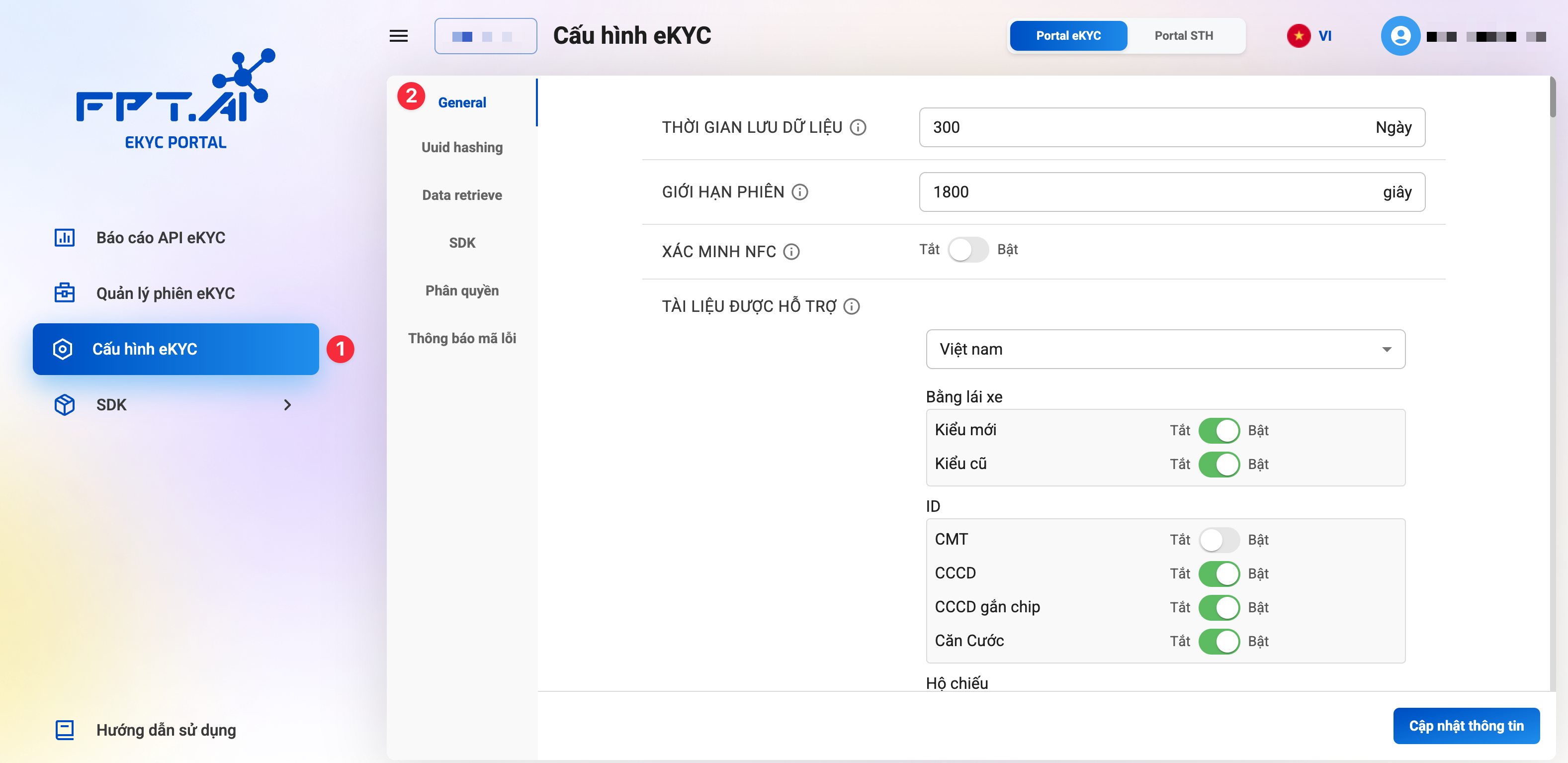Image resolution: width=1568 pixels, height=763 pixels.
Task: Click info icon beside TÀI LIỆU ĐƯỢC HỖ TRỢ
Action: 852,306
